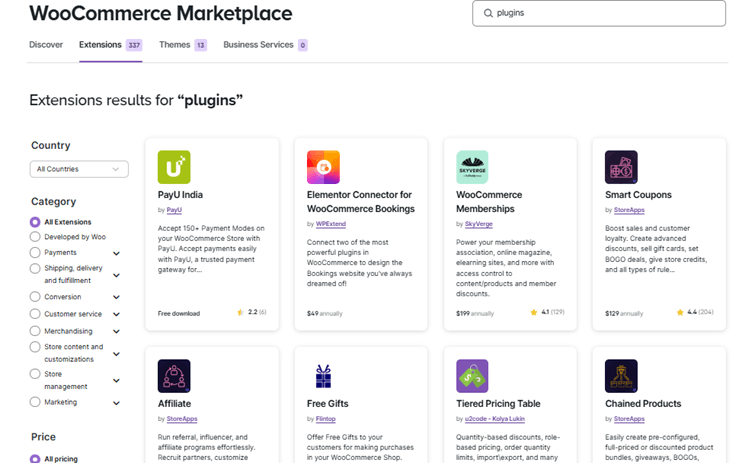755x463 pixels.
Task: Click the Free download label
Action: click(179, 313)
